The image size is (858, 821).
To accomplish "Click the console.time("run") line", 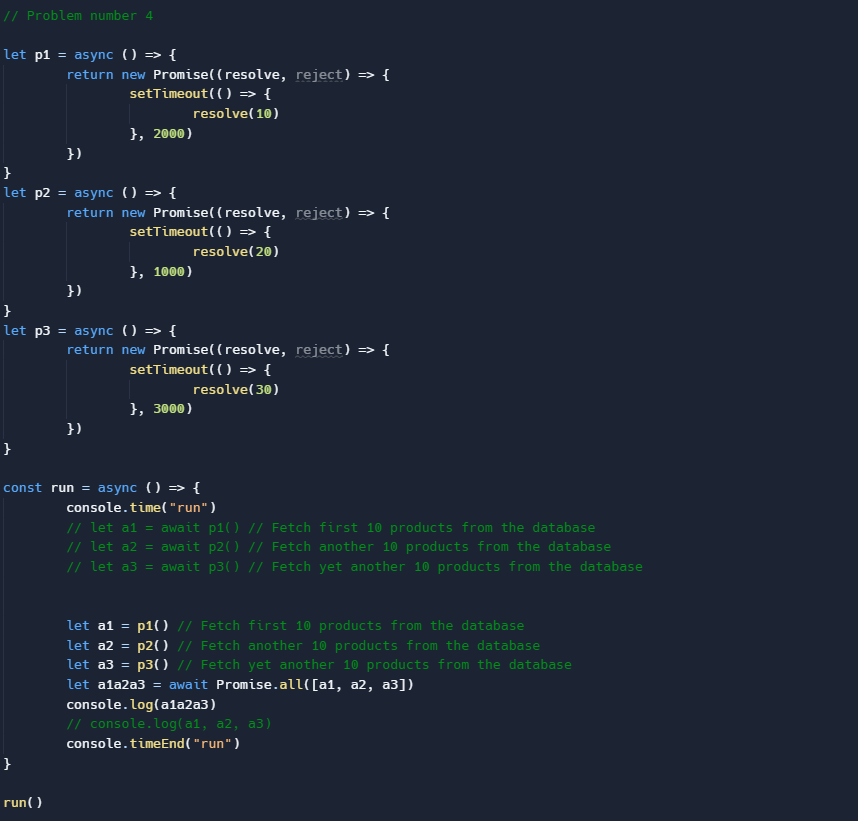I will tap(141, 508).
